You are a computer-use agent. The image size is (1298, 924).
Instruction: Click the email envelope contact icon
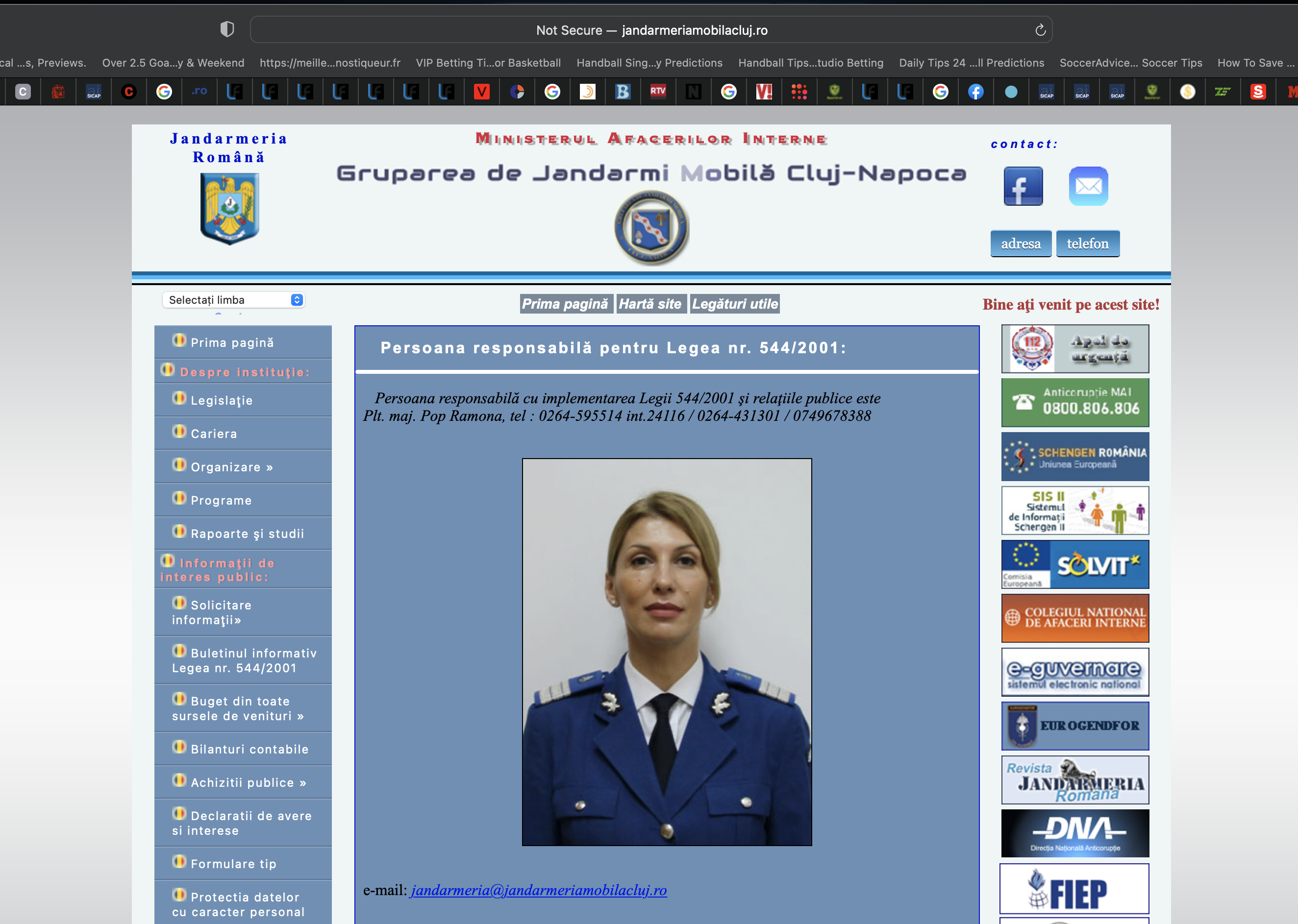pos(1088,186)
